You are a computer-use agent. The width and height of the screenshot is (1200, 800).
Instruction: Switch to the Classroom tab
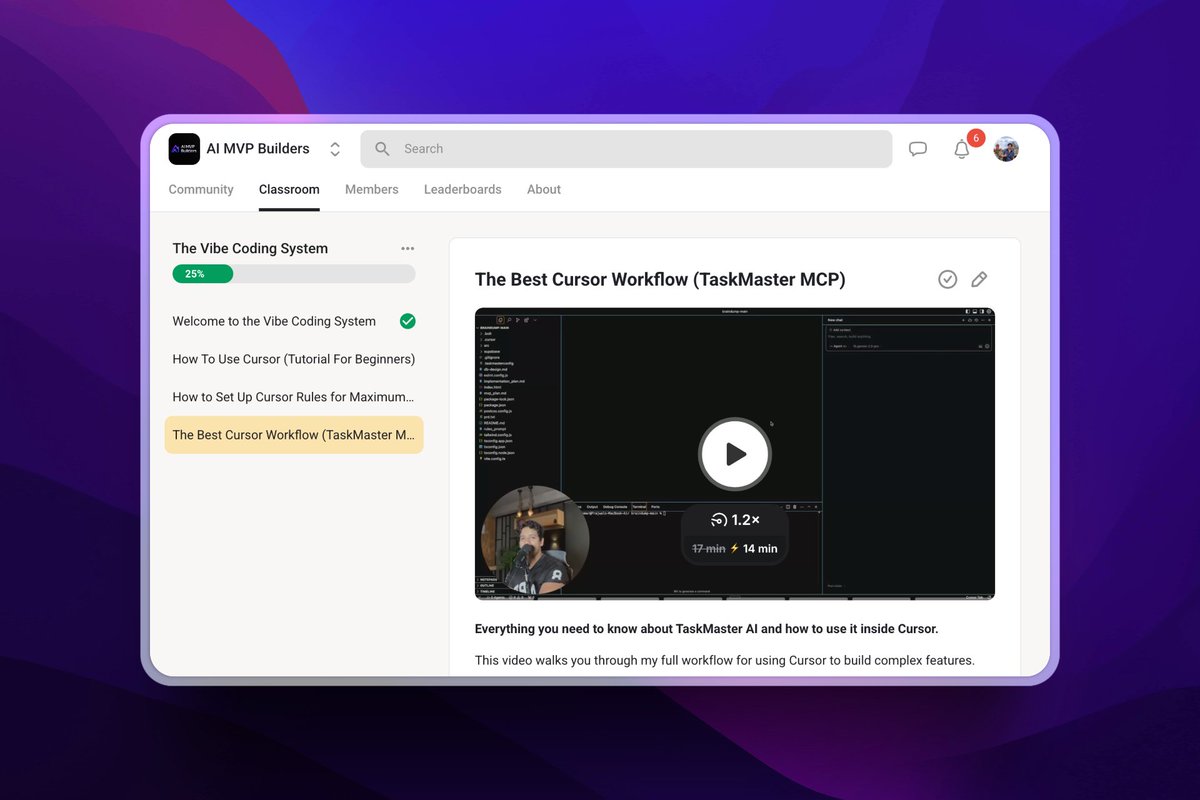click(x=289, y=189)
